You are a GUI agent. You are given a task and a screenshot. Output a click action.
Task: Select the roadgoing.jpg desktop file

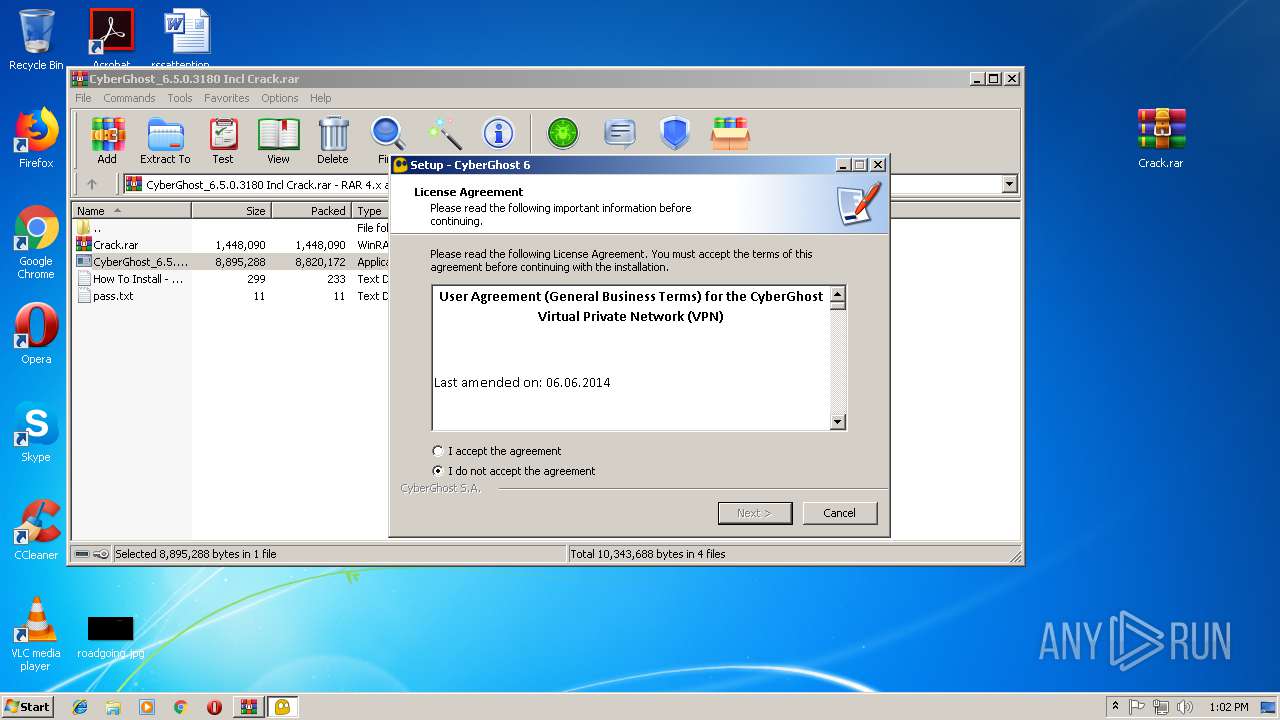tap(110, 638)
